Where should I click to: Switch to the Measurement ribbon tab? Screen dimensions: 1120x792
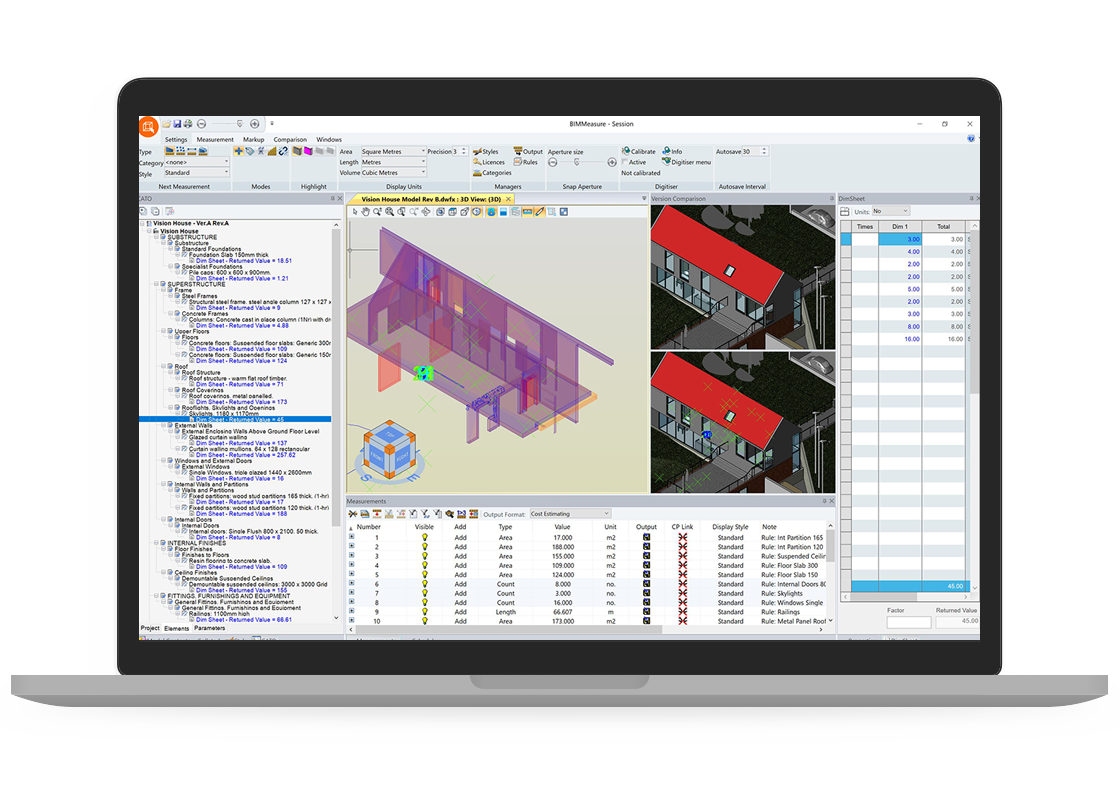coord(215,140)
